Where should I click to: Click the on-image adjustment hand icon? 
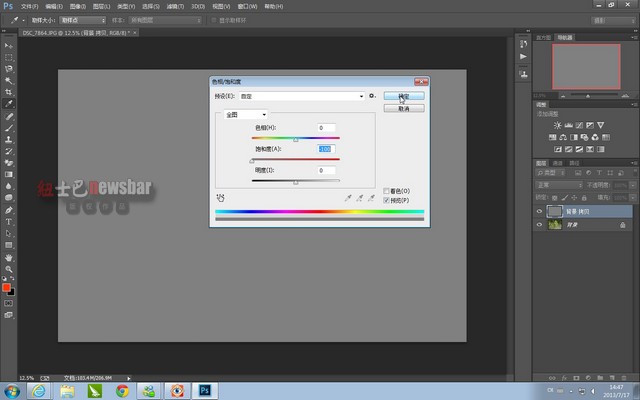pyautogui.click(x=220, y=198)
